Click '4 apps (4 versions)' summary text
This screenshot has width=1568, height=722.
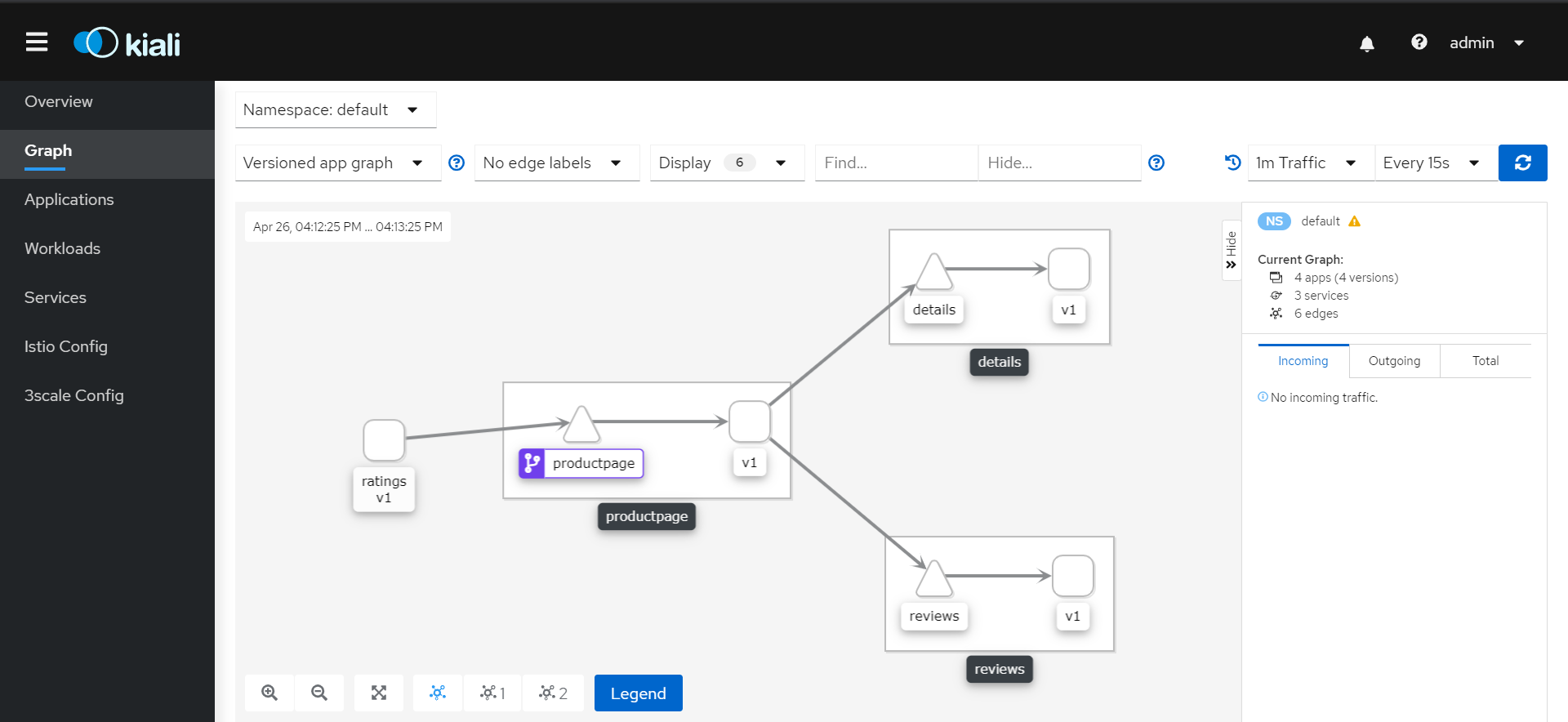click(x=1346, y=278)
